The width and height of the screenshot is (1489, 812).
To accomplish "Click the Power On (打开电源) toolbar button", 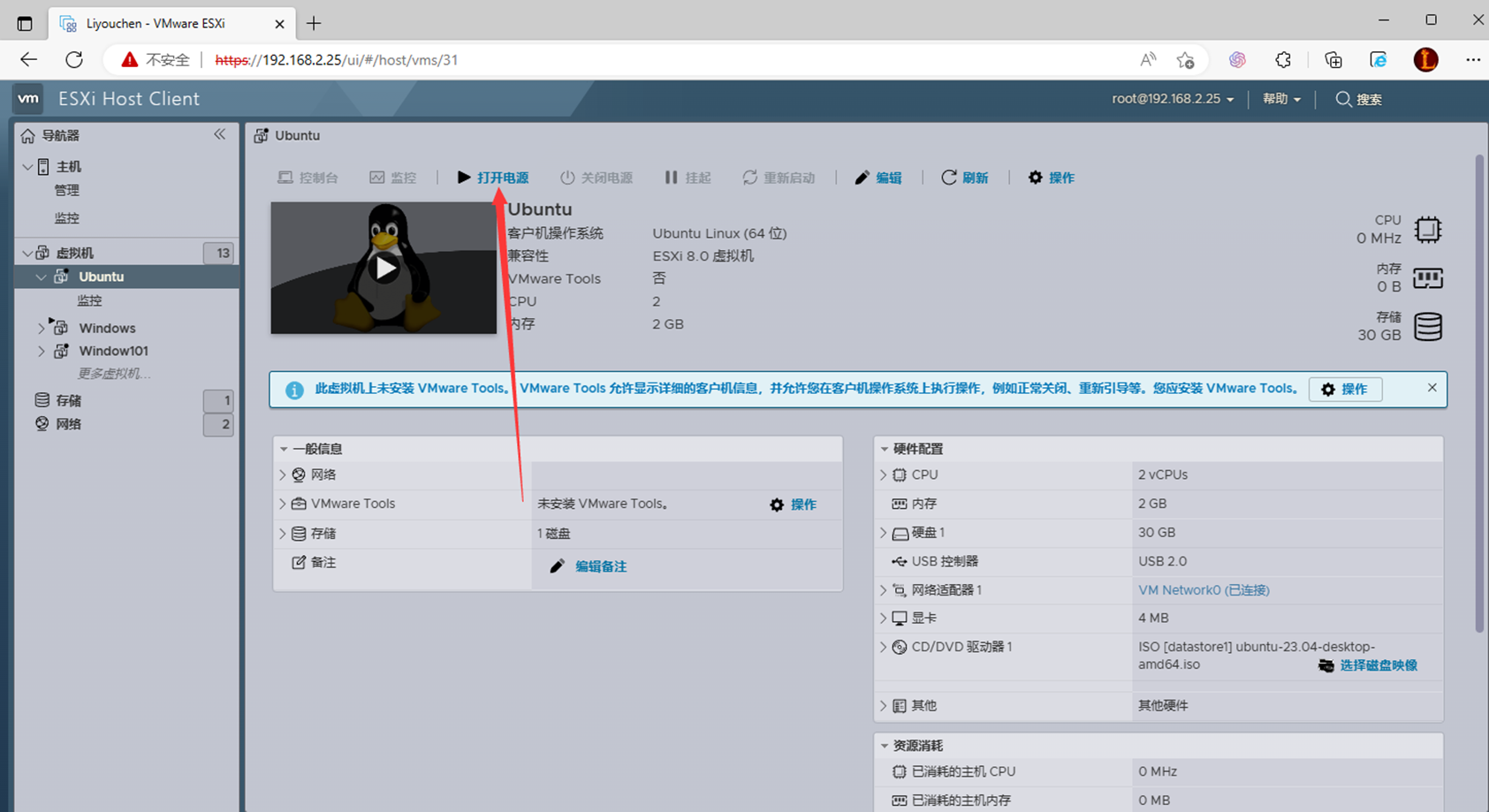I will coord(493,178).
